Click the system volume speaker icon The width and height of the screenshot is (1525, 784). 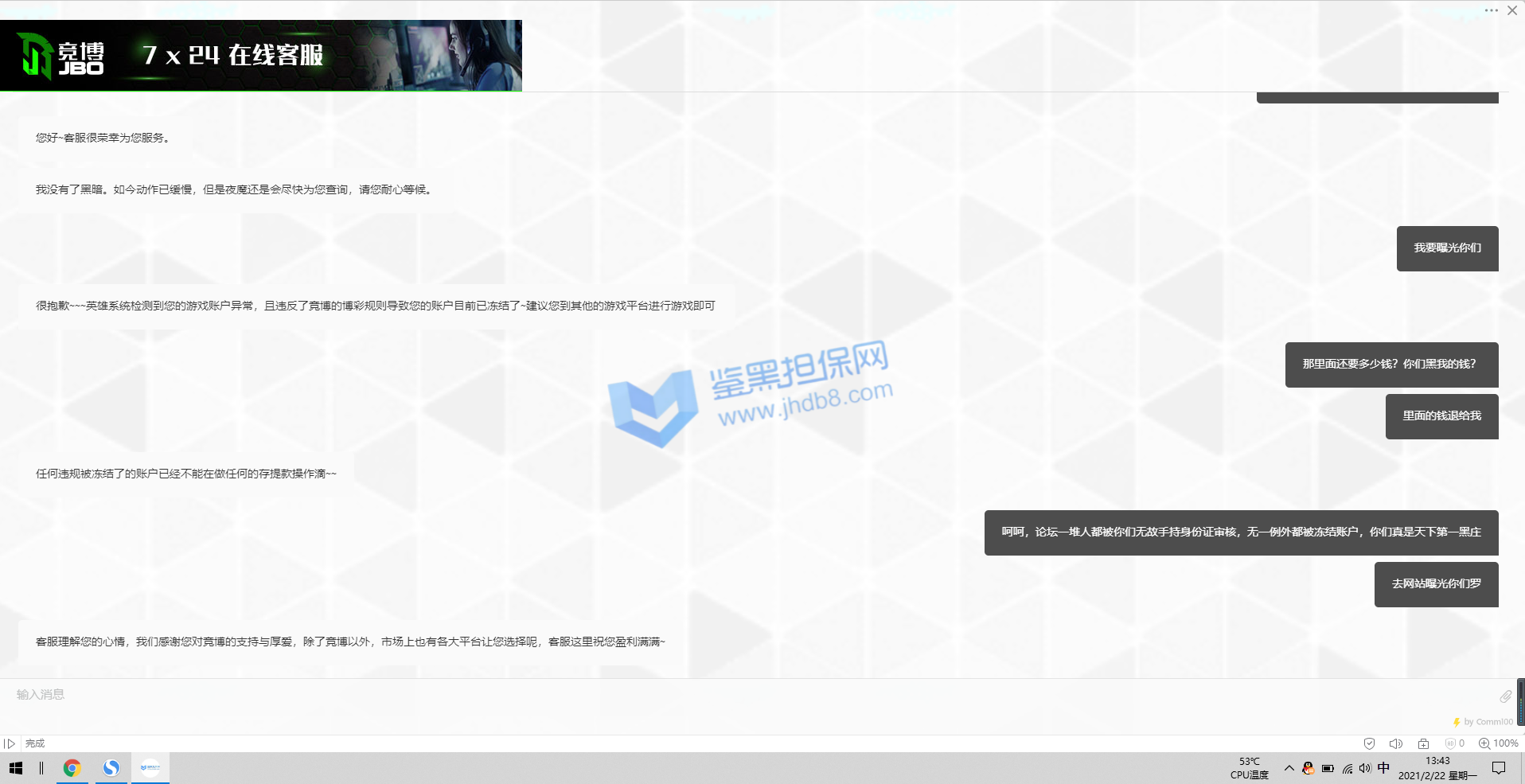pos(1365,768)
